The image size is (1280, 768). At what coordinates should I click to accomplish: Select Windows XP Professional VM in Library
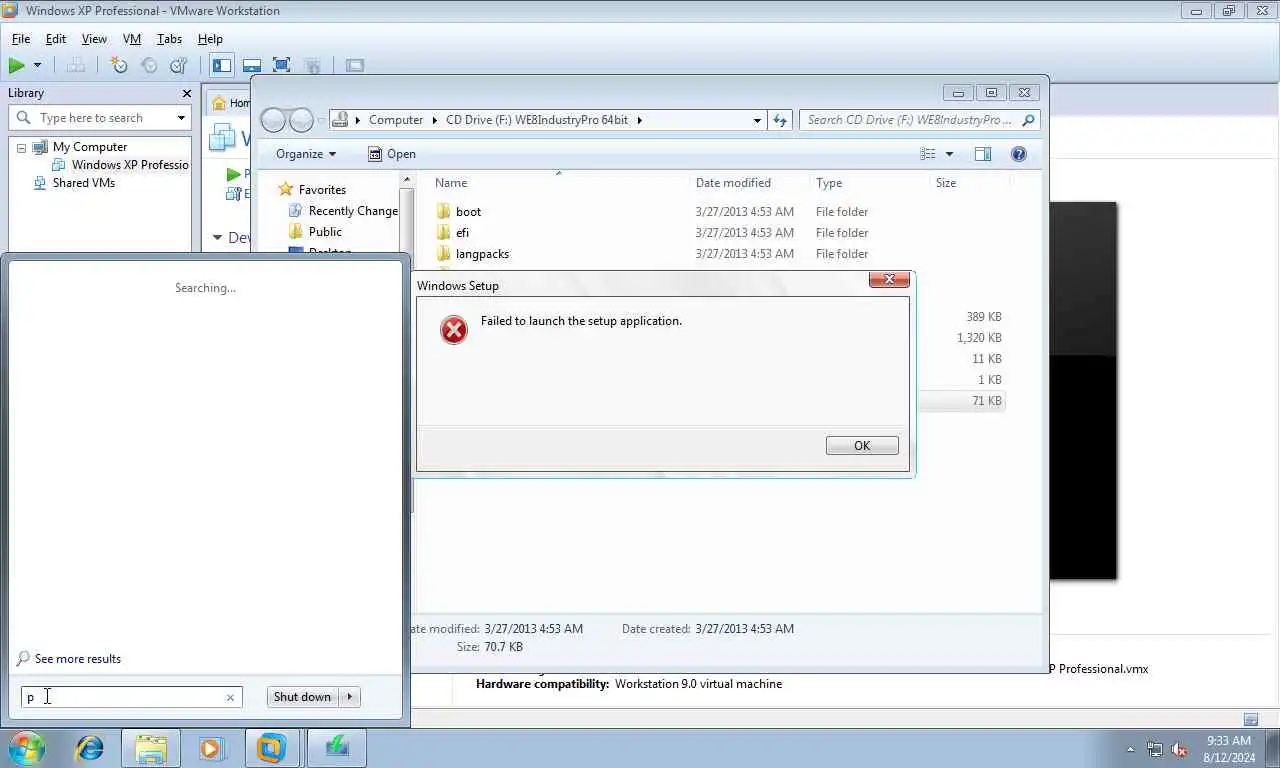(130, 165)
